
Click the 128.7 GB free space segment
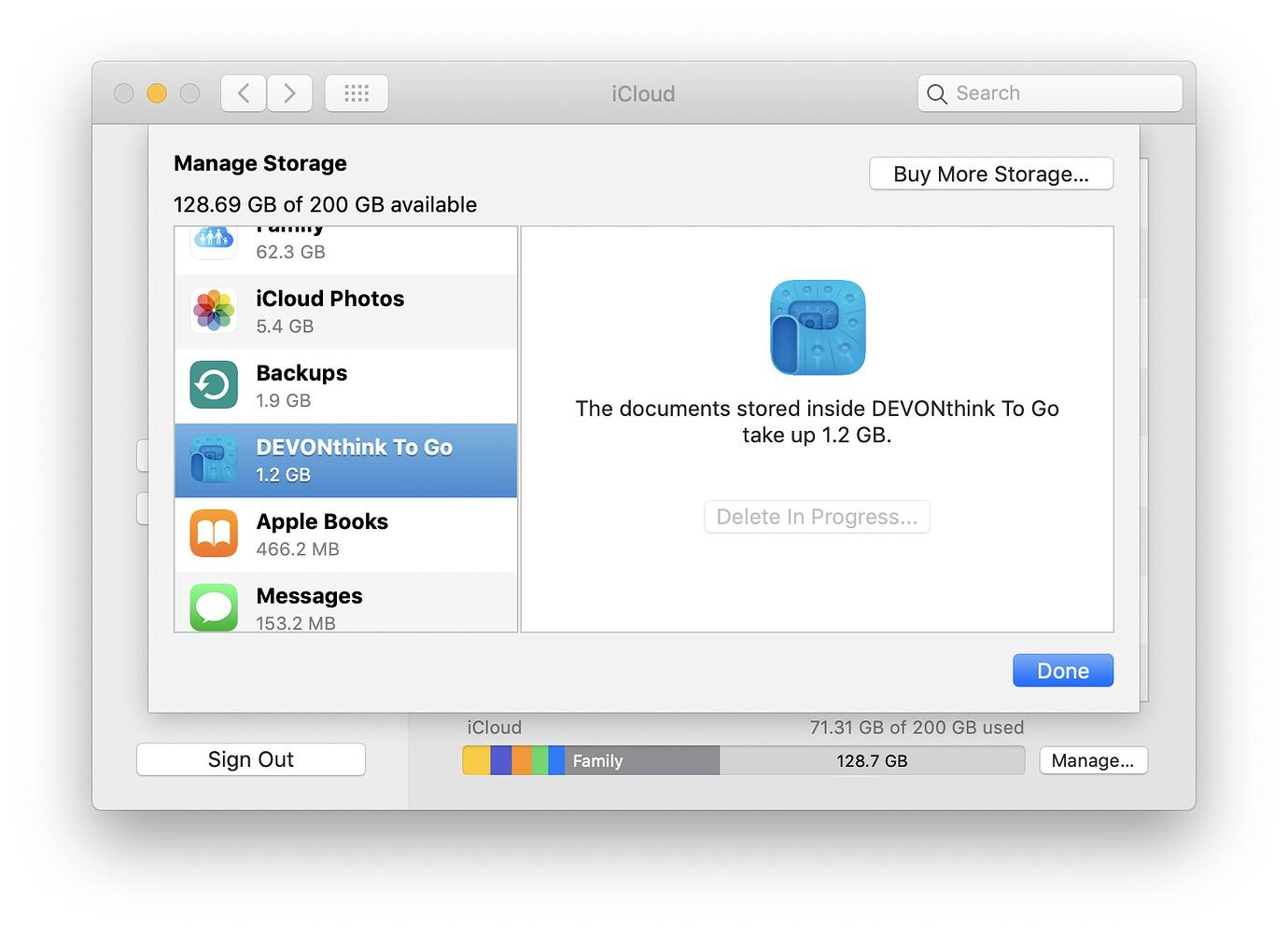tap(872, 760)
